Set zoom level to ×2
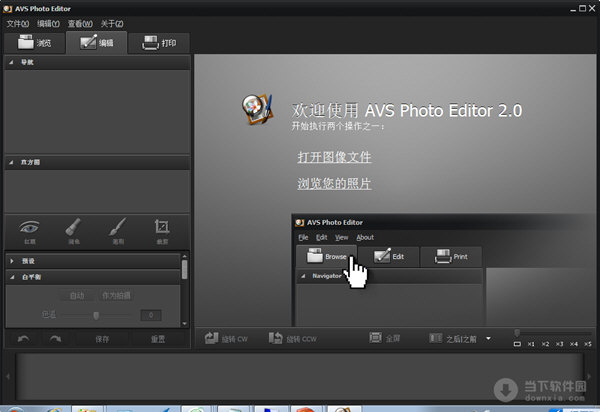 coord(545,344)
